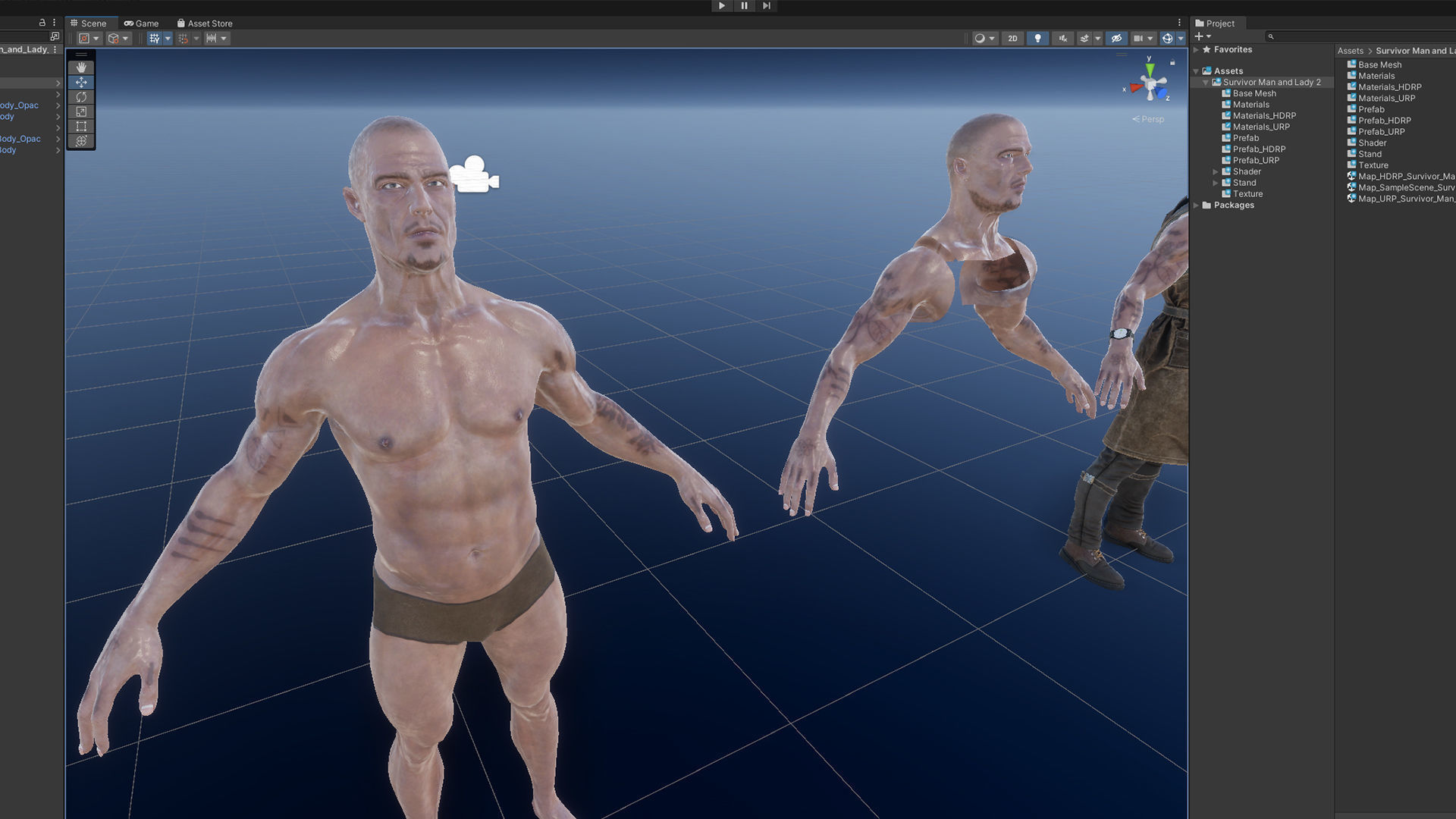Click the Step frame button
1456x819 pixels.
pos(767,6)
